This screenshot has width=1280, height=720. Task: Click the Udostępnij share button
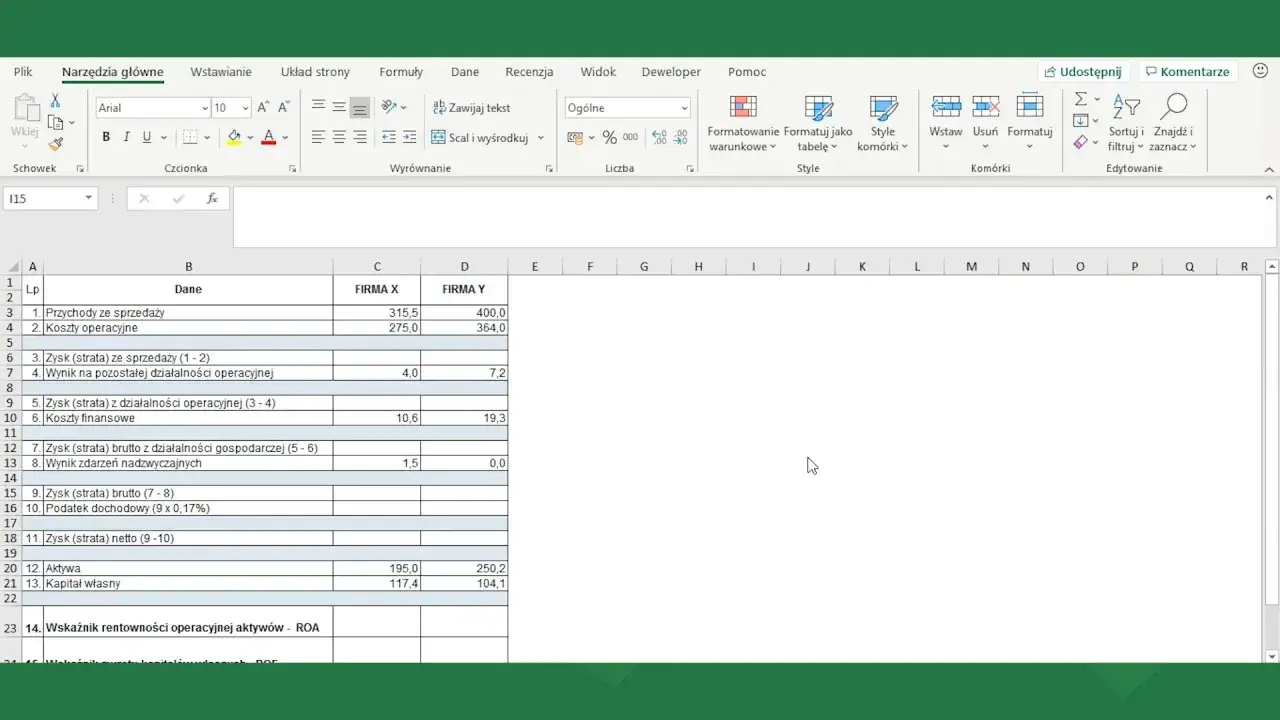[1082, 72]
